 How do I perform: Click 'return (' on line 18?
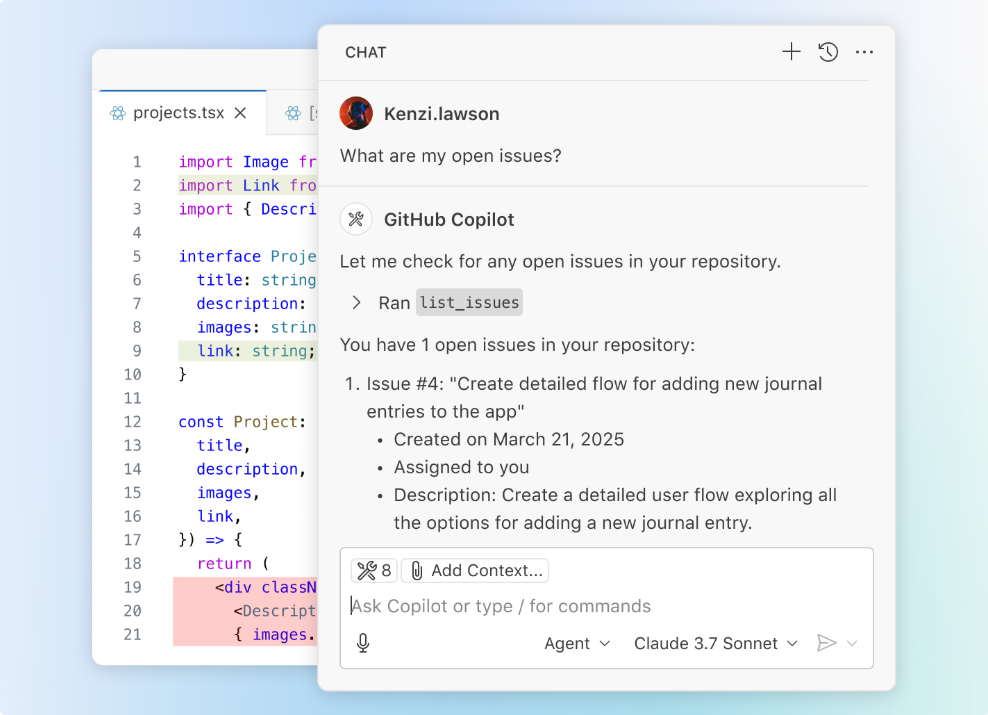pyautogui.click(x=233, y=563)
